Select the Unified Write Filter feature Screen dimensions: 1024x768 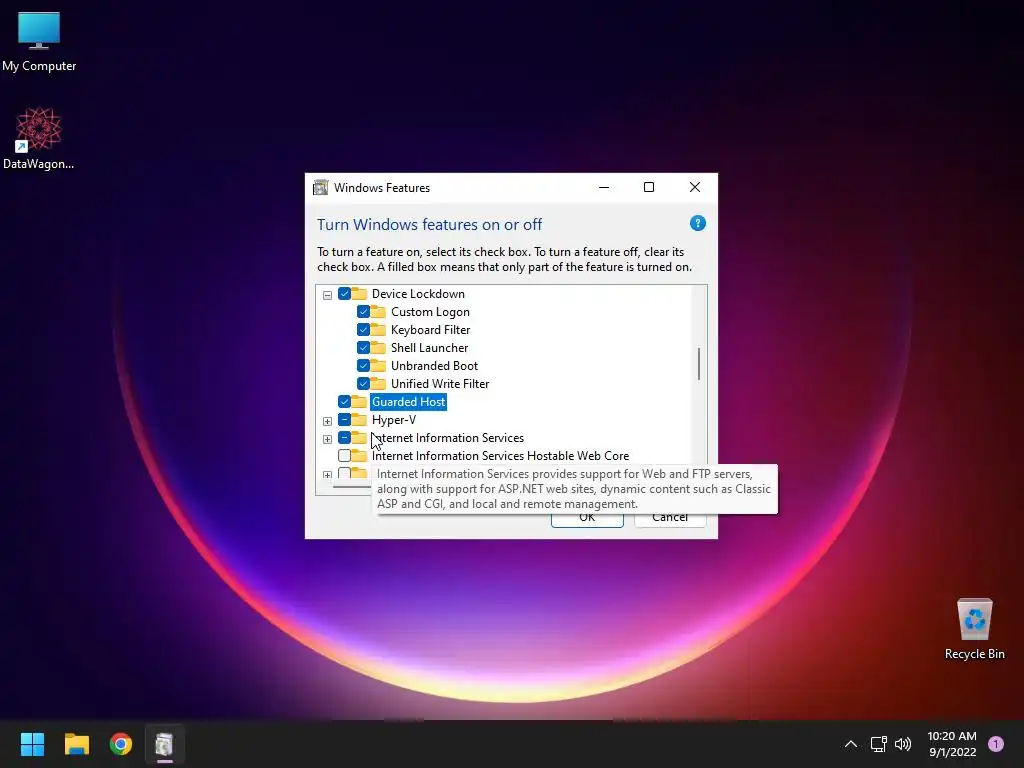(x=440, y=384)
